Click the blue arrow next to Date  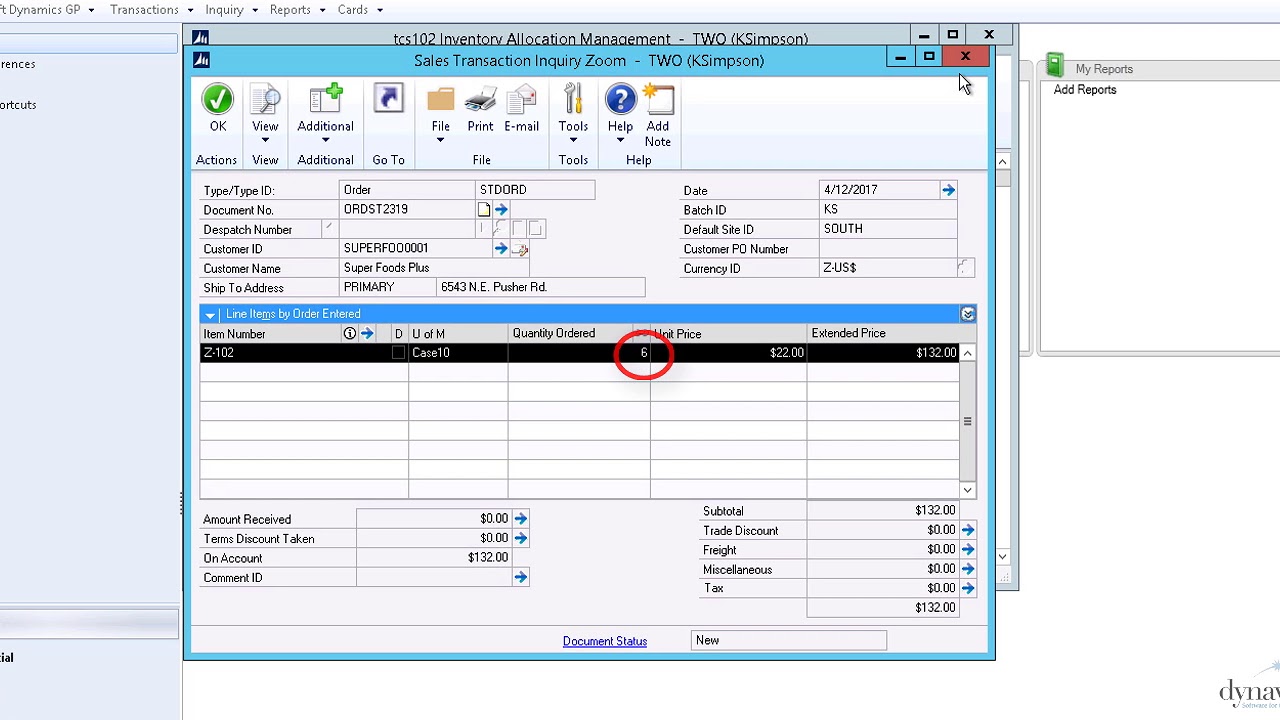click(x=948, y=190)
